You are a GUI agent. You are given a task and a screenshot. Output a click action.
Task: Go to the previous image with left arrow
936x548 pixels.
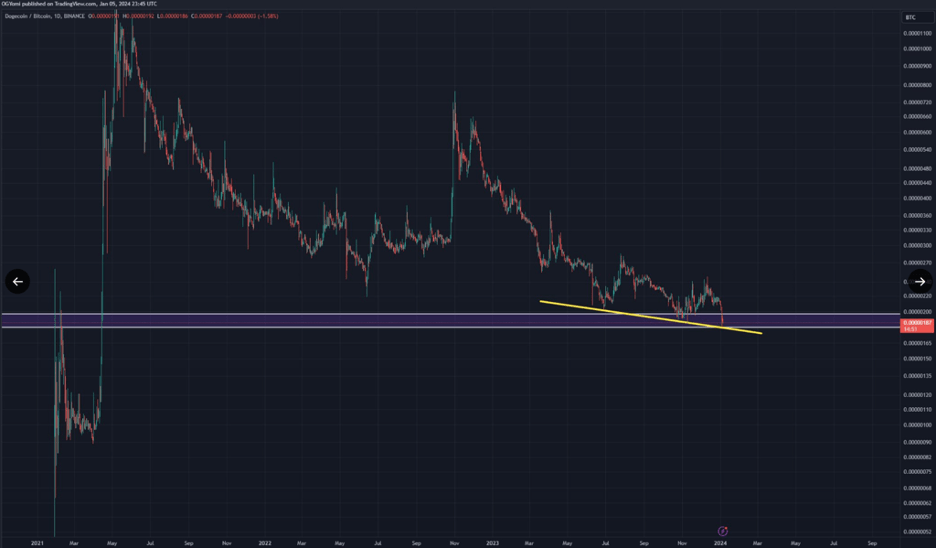[18, 281]
